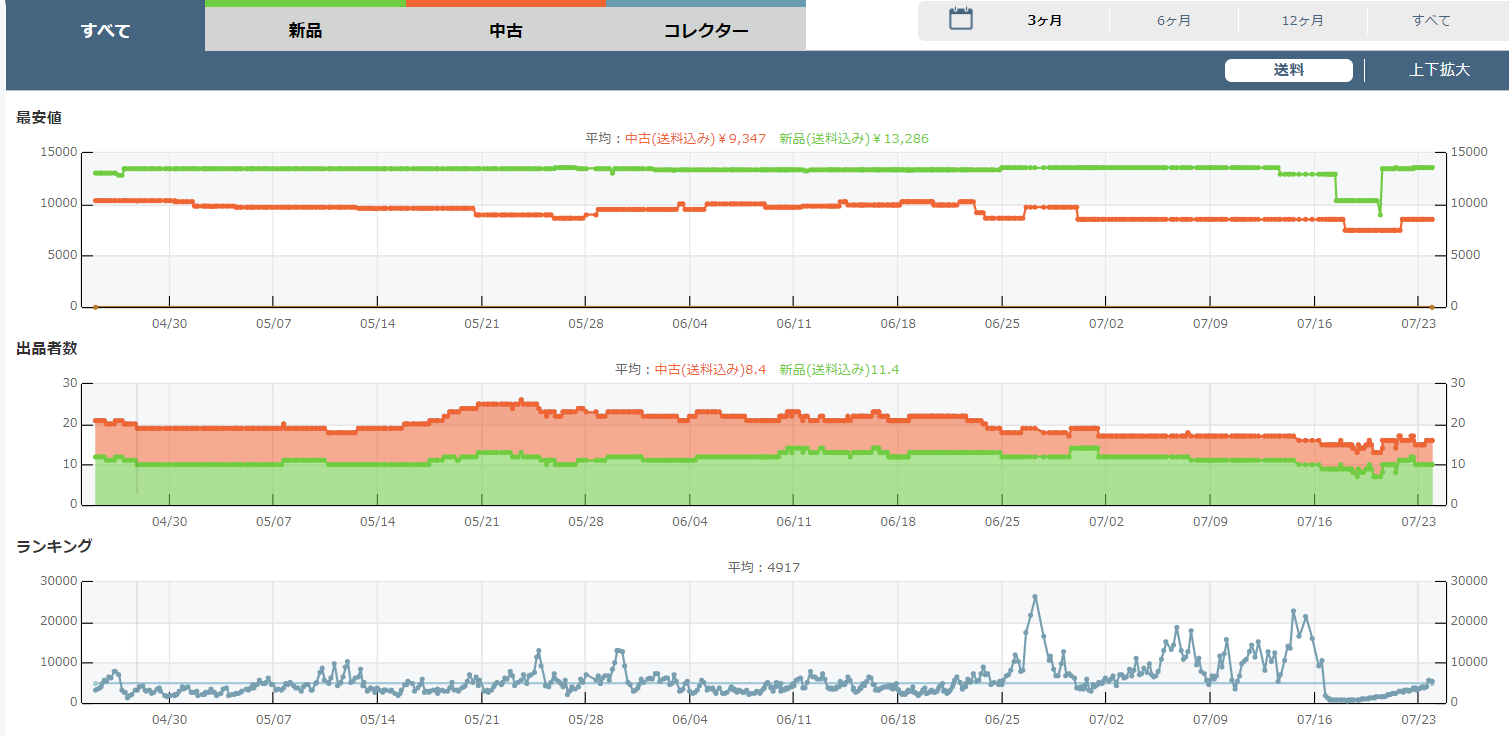Choose the すべて period right of 12ヶ月
This screenshot has height=736, width=1509.
(x=1431, y=21)
